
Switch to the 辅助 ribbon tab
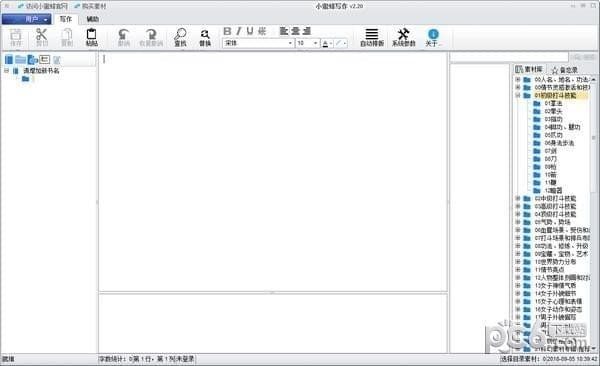pyautogui.click(x=92, y=19)
